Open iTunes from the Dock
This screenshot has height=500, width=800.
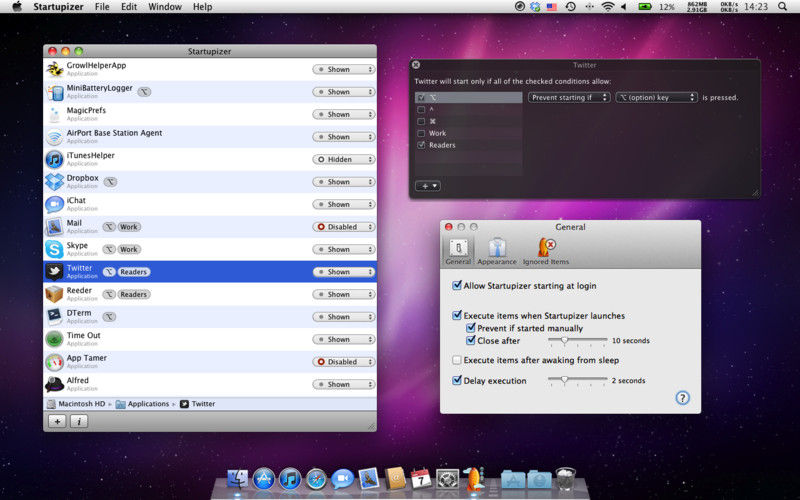[x=290, y=479]
